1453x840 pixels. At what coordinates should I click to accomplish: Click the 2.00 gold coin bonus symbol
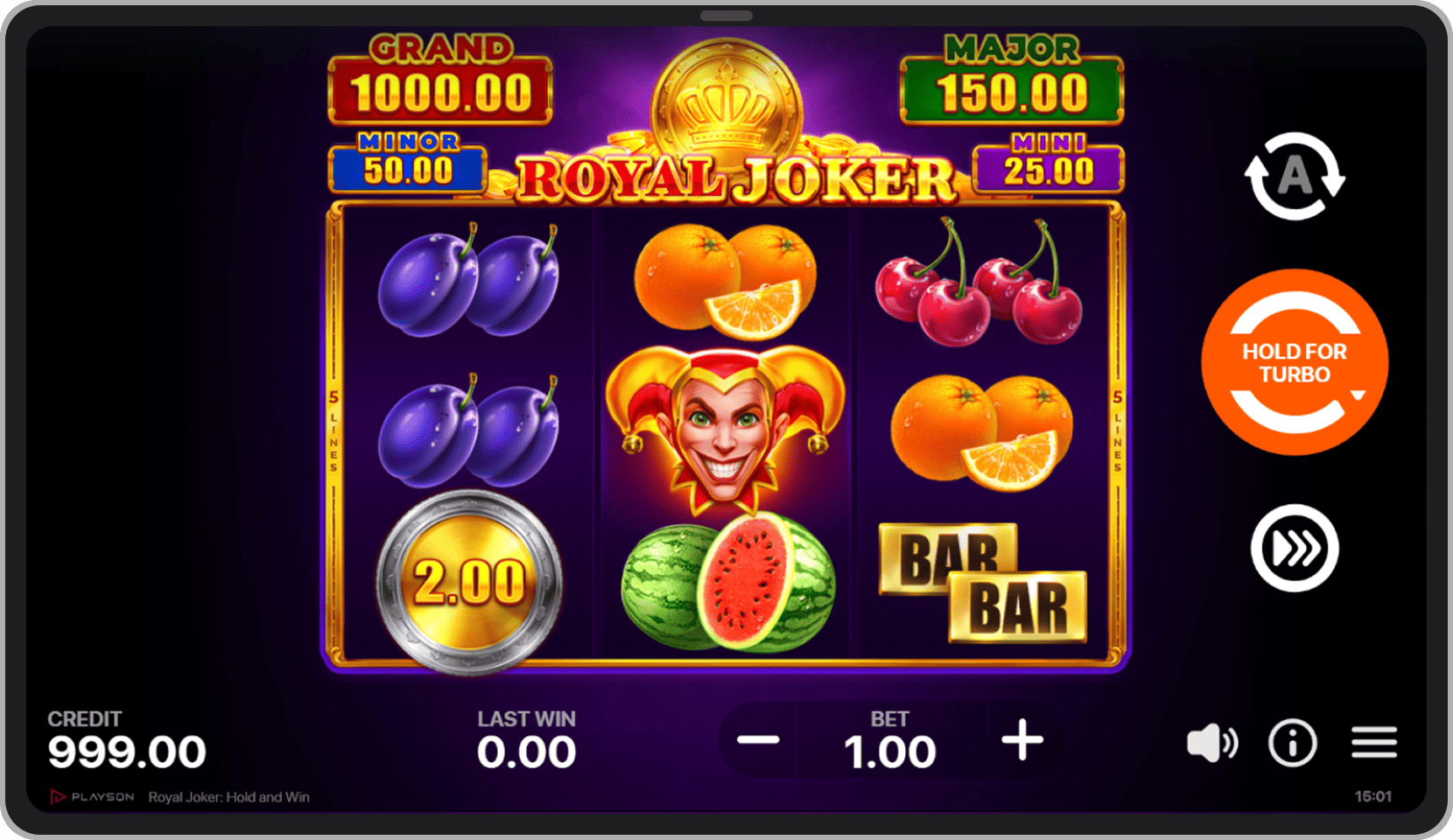[470, 583]
